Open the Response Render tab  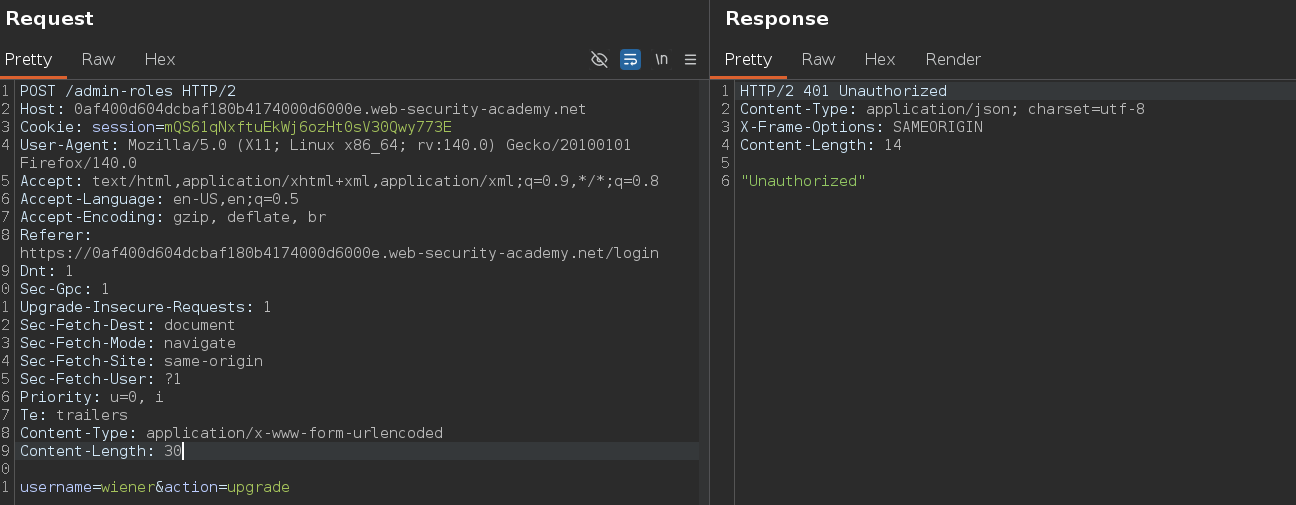(953, 59)
